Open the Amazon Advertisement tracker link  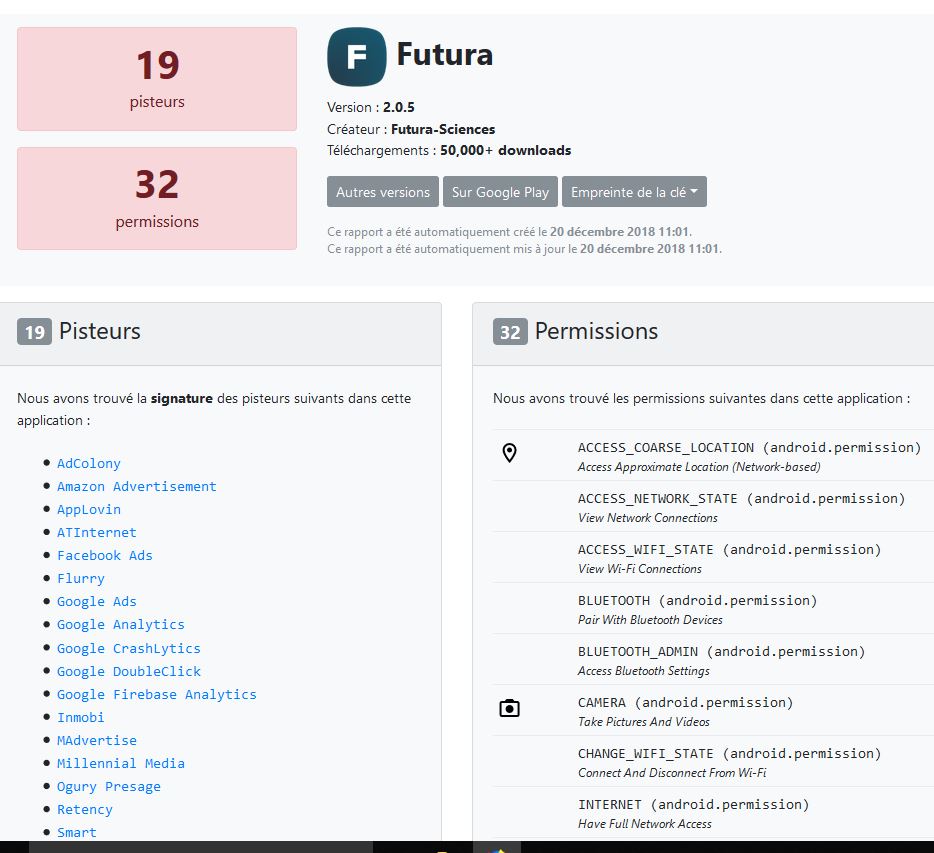coord(136,486)
